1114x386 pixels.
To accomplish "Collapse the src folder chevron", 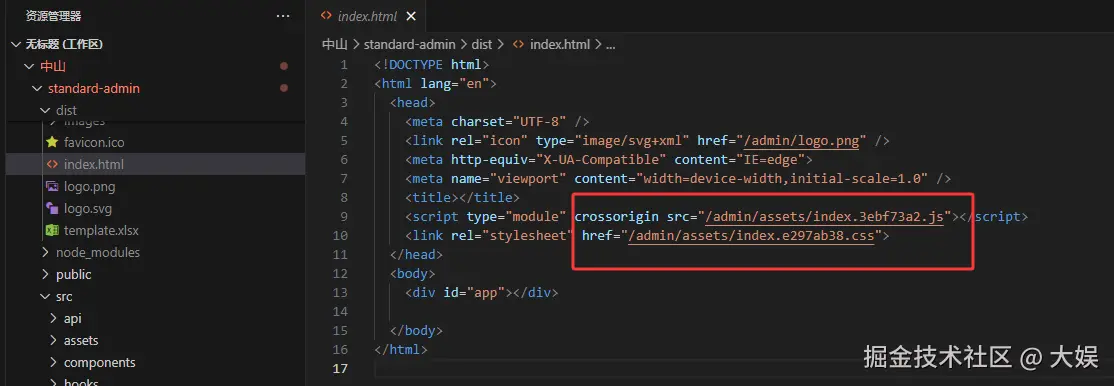I will pyautogui.click(x=45, y=296).
